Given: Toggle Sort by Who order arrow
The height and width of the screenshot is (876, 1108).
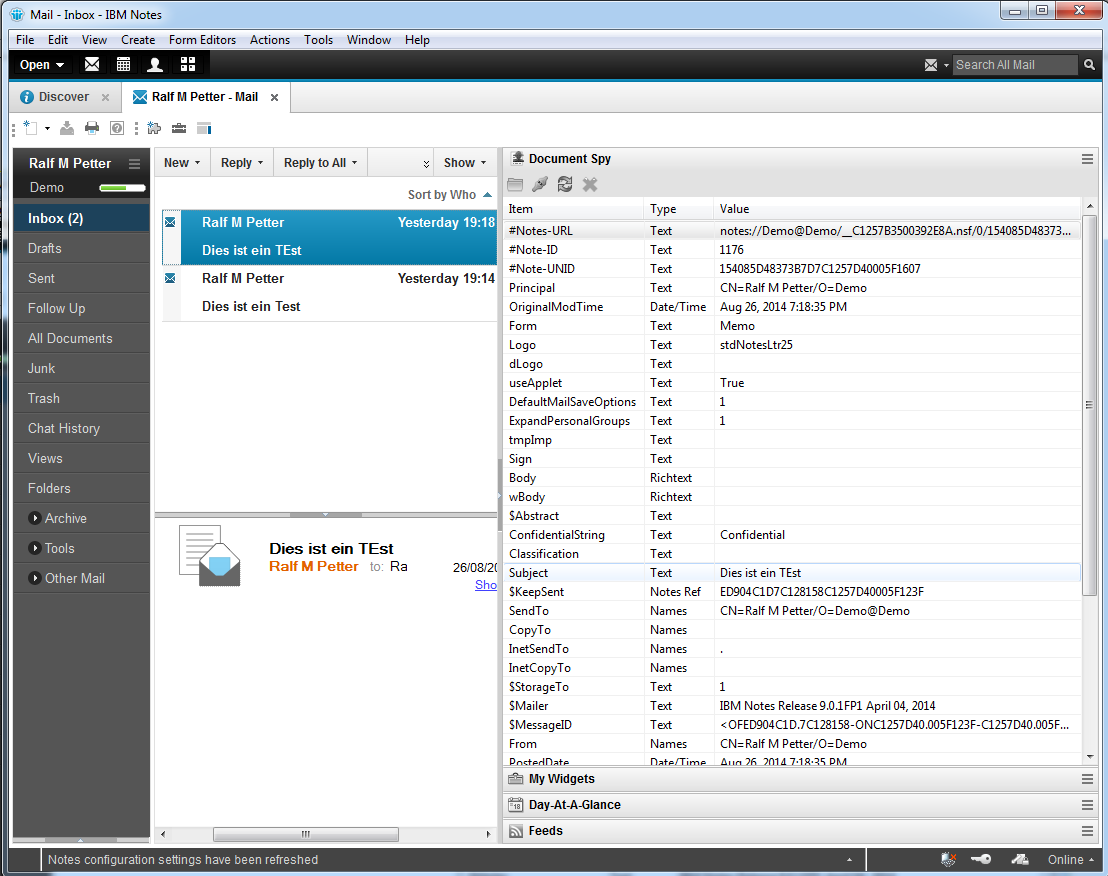Looking at the screenshot, I should [x=487, y=195].
